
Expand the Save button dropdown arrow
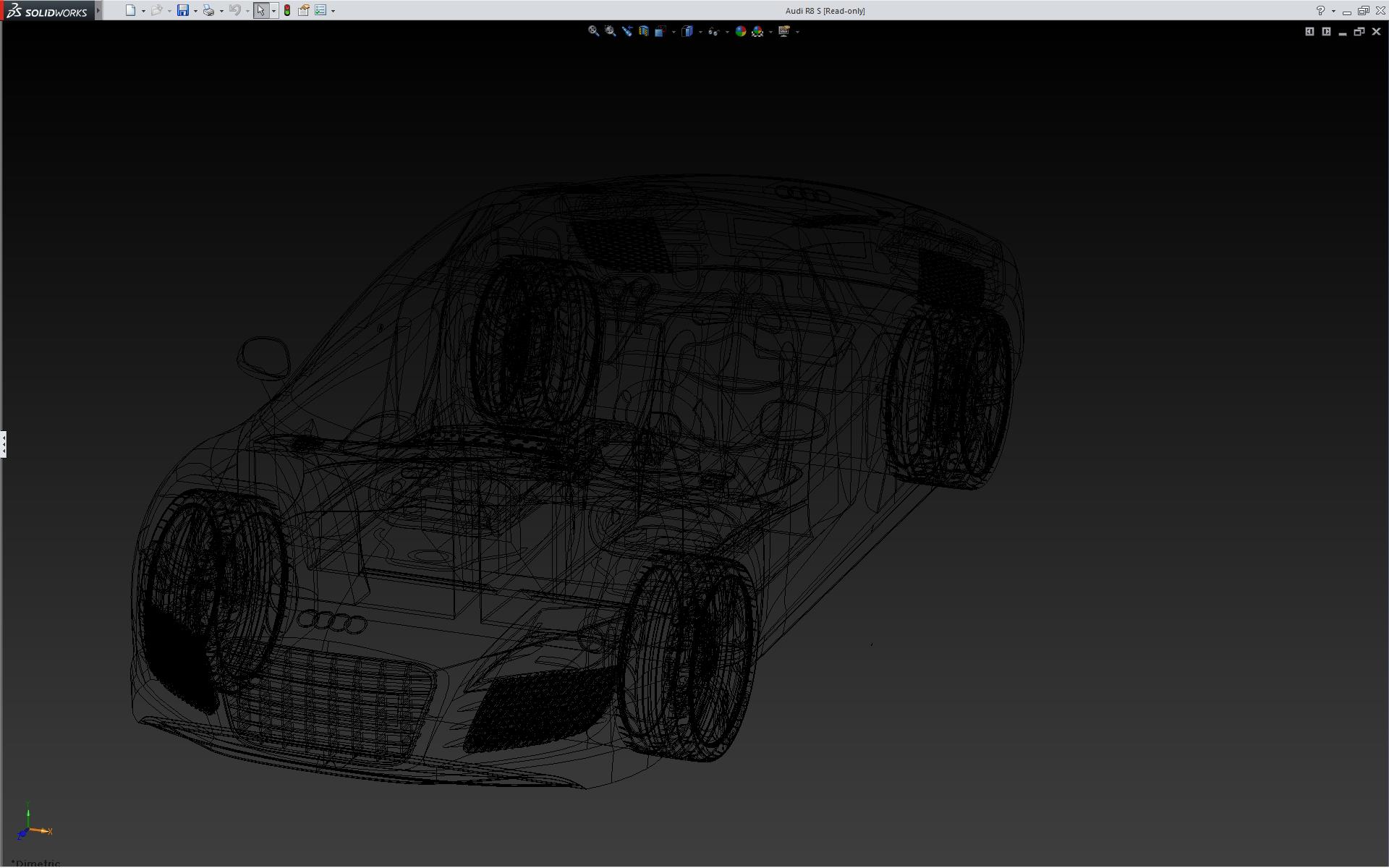(x=195, y=12)
